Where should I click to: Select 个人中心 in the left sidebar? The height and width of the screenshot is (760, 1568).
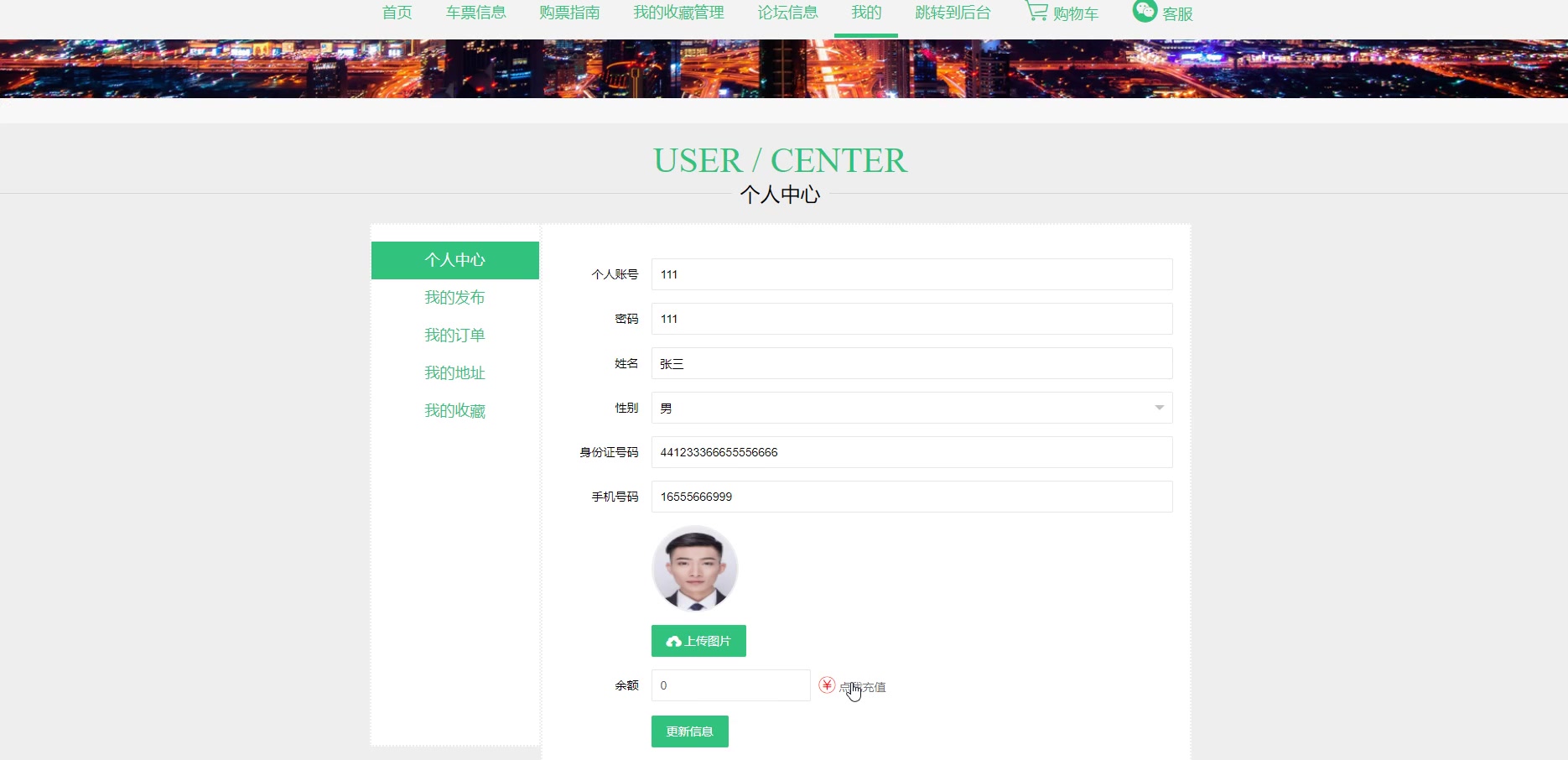[455, 260]
